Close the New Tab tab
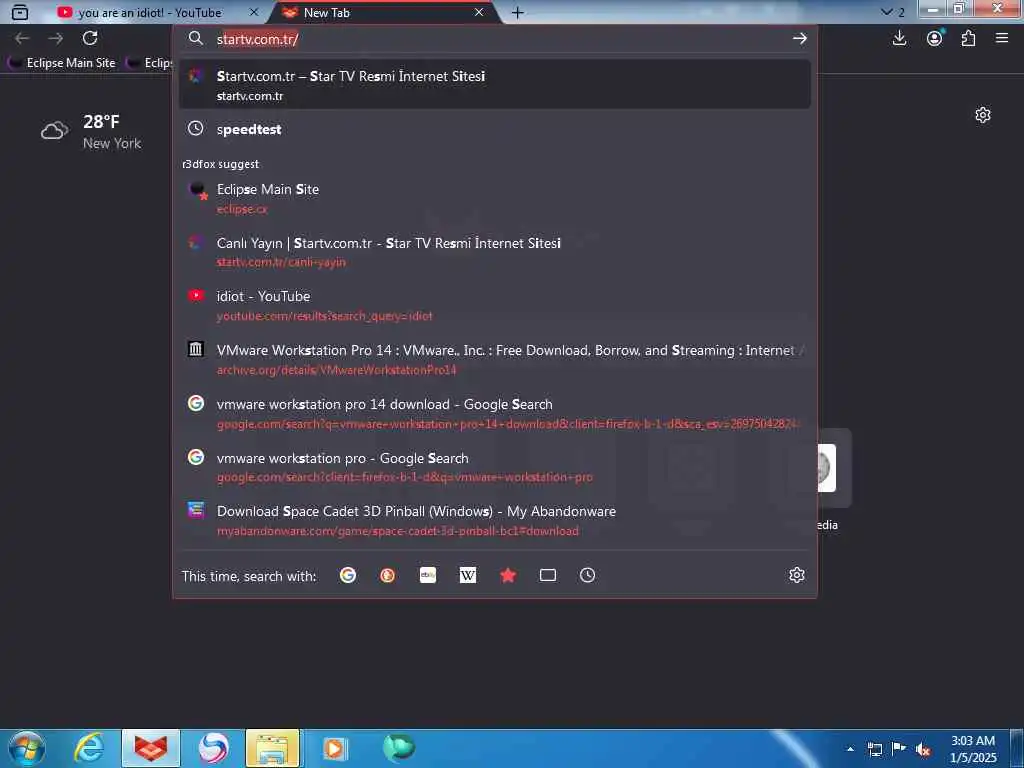This screenshot has height=768, width=1024. pyautogui.click(x=479, y=12)
